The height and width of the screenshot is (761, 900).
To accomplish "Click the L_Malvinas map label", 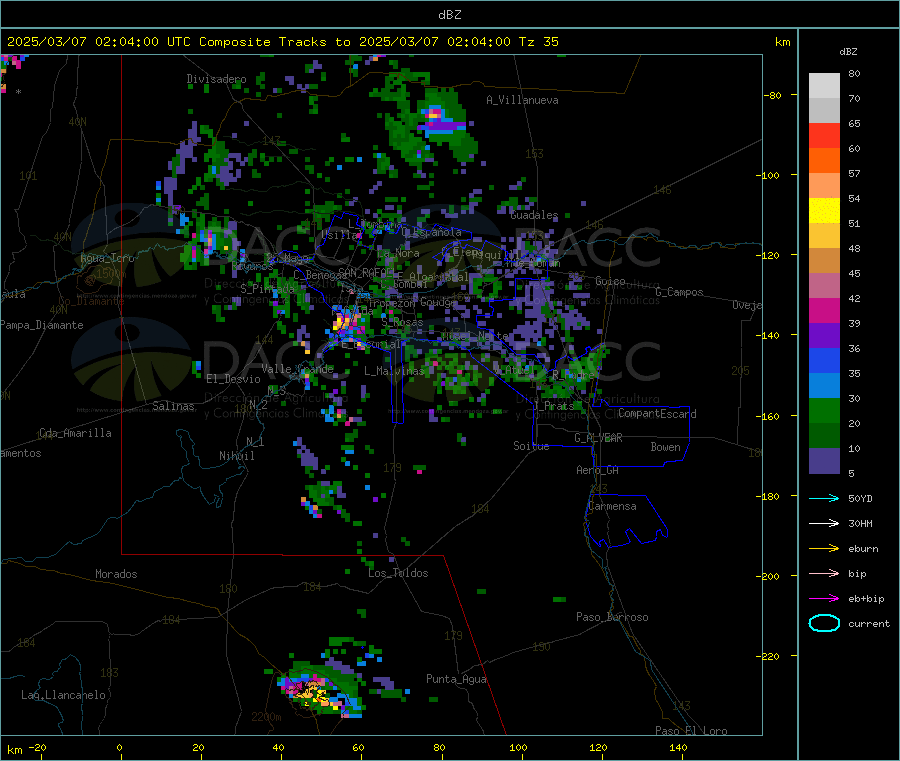I will 394,371.
